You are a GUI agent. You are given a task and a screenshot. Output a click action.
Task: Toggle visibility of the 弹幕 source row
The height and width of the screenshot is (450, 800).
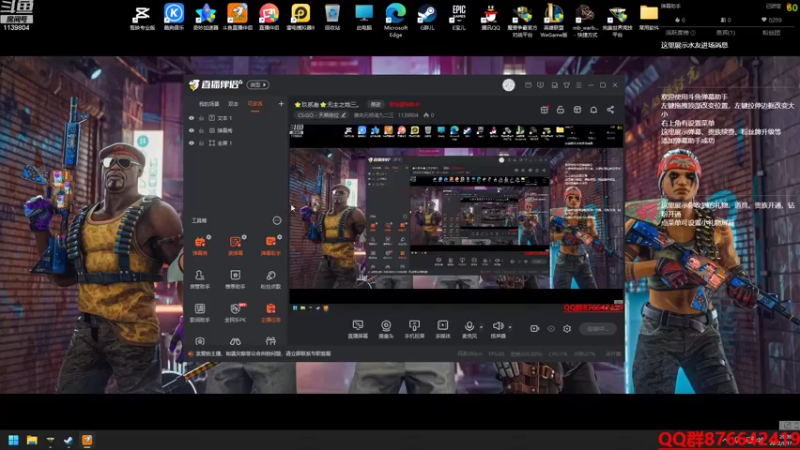191,131
